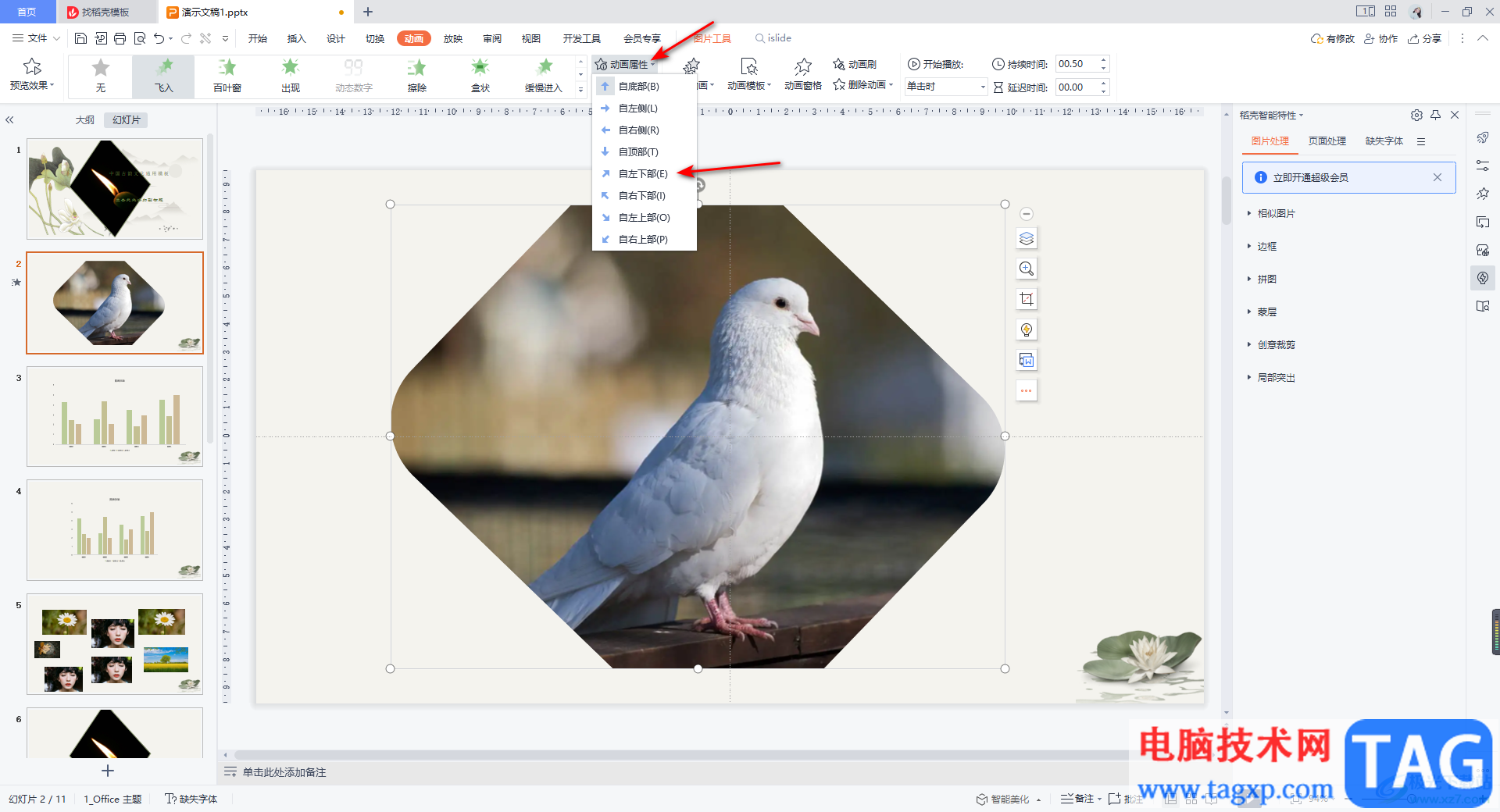The height and width of the screenshot is (812, 1500).
Task: Select the Blinds (百叶窗) animation effect
Action: (227, 76)
